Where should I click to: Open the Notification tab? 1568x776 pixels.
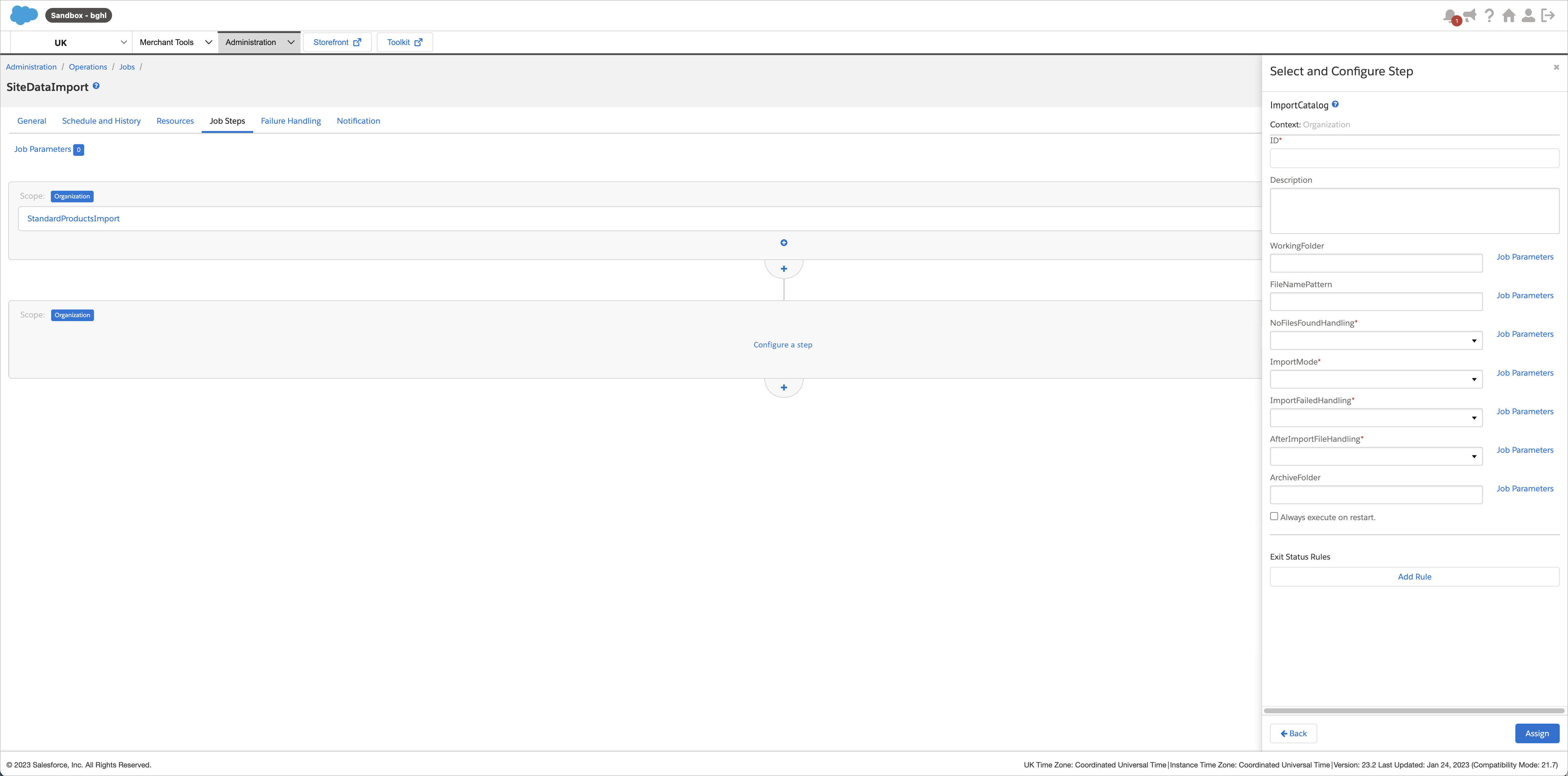pyautogui.click(x=358, y=121)
